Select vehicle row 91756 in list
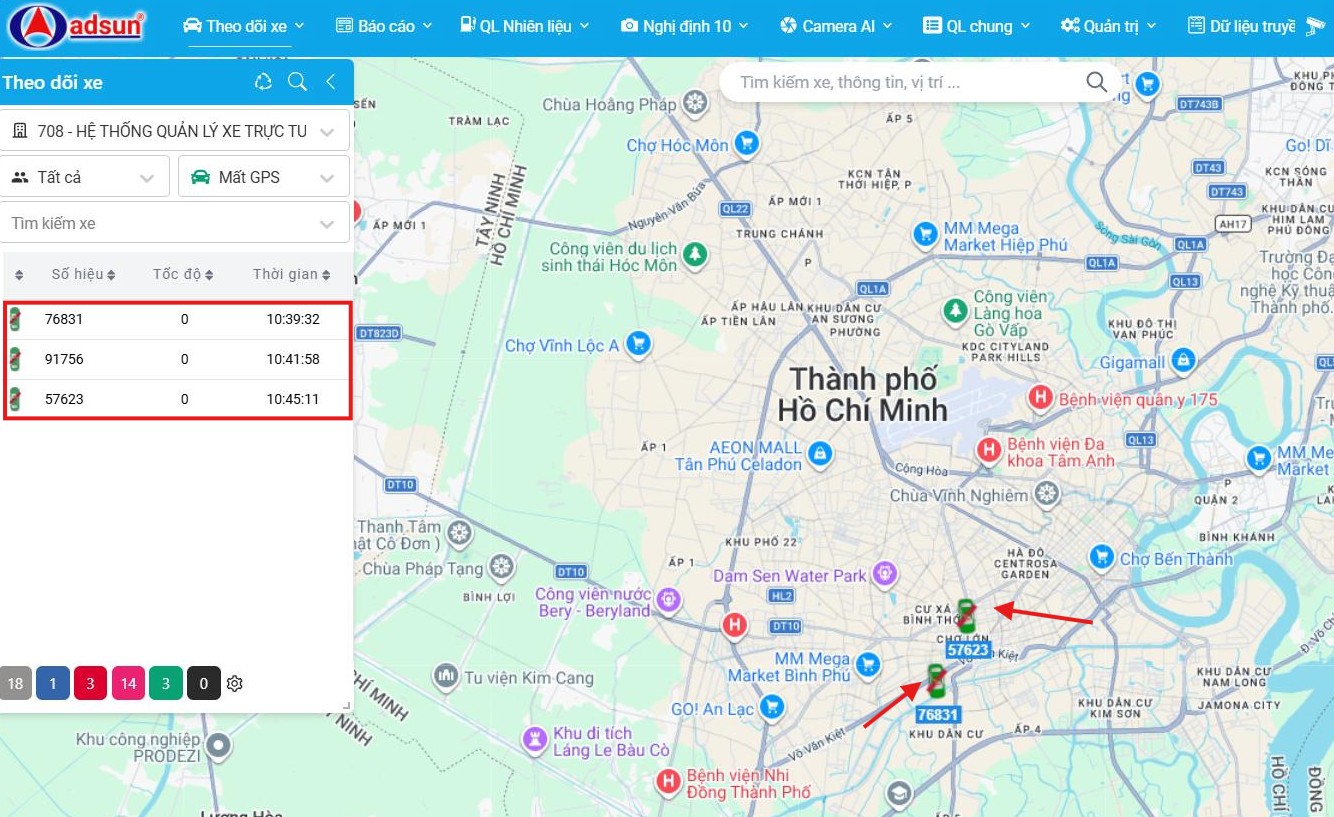The width and height of the screenshot is (1334, 817). (178, 359)
